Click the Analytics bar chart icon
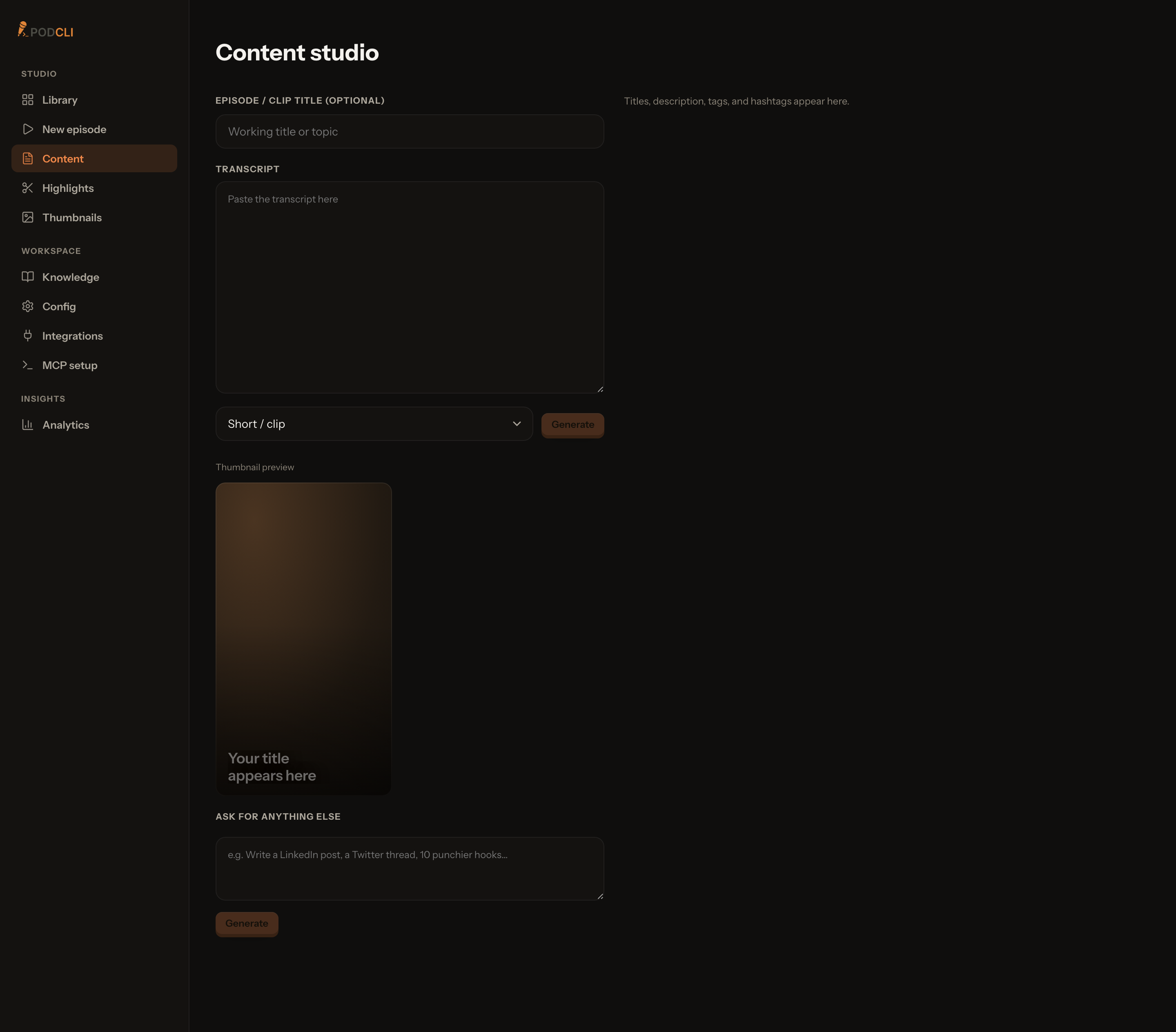 [x=28, y=425]
